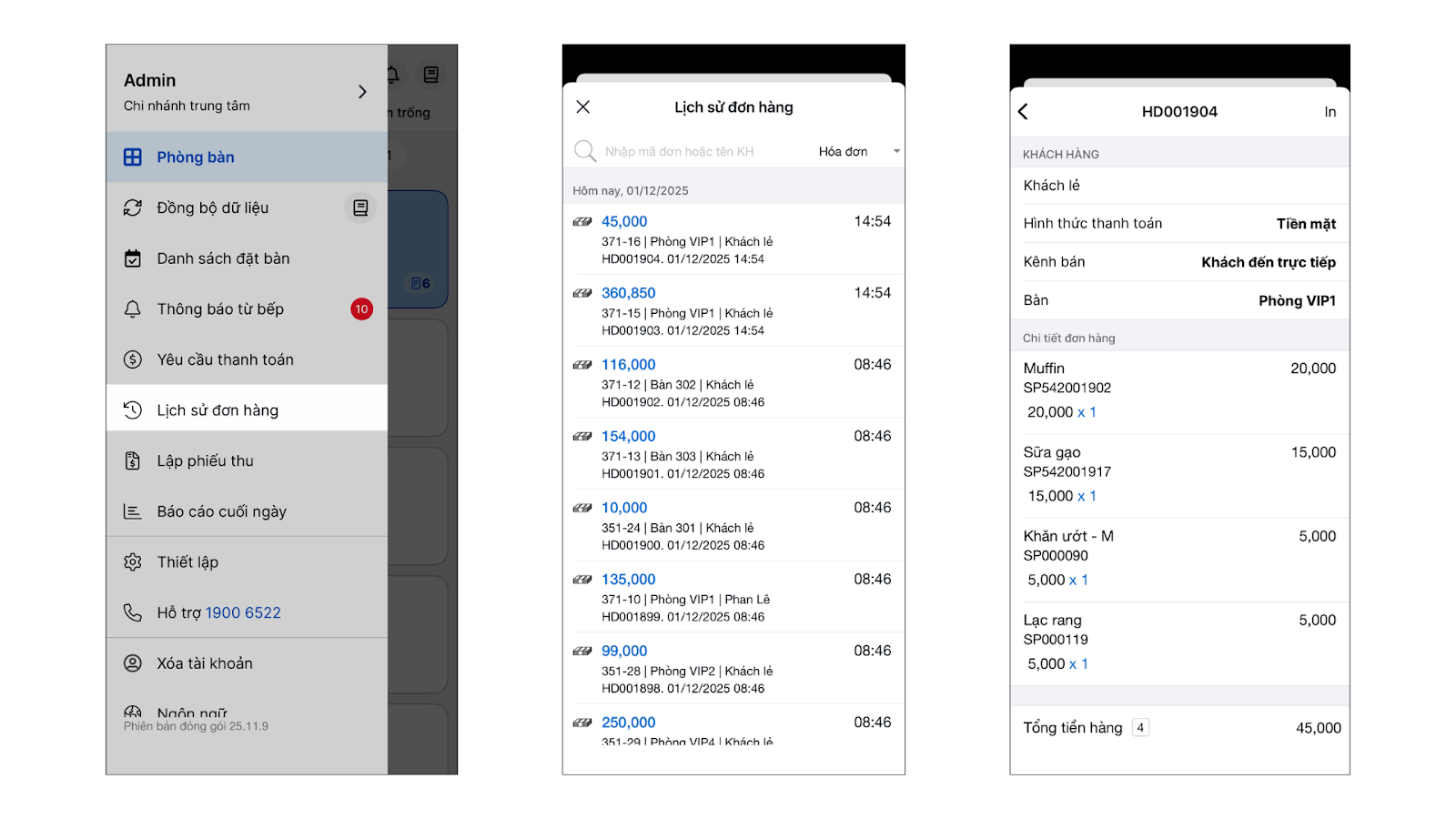This screenshot has width=1456, height=819.
Task: Click Phòng VIP1 table value
Action: (x=1297, y=300)
